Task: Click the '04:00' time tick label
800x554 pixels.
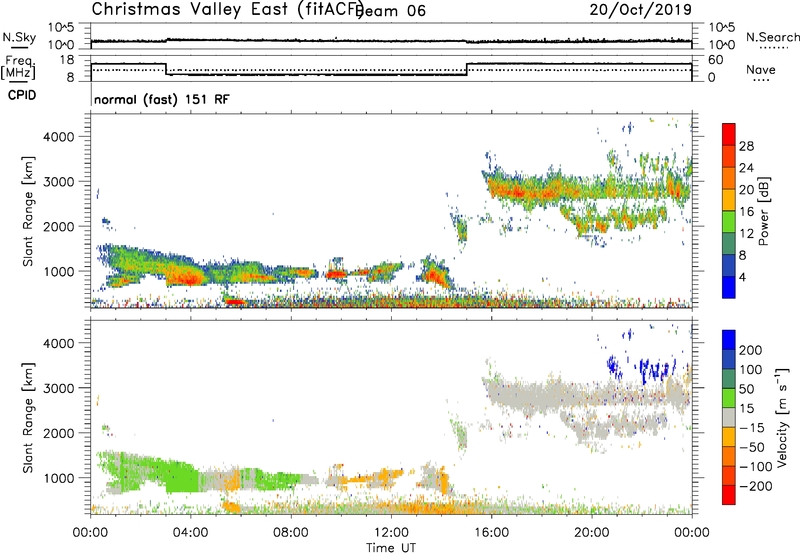Action: pos(191,533)
